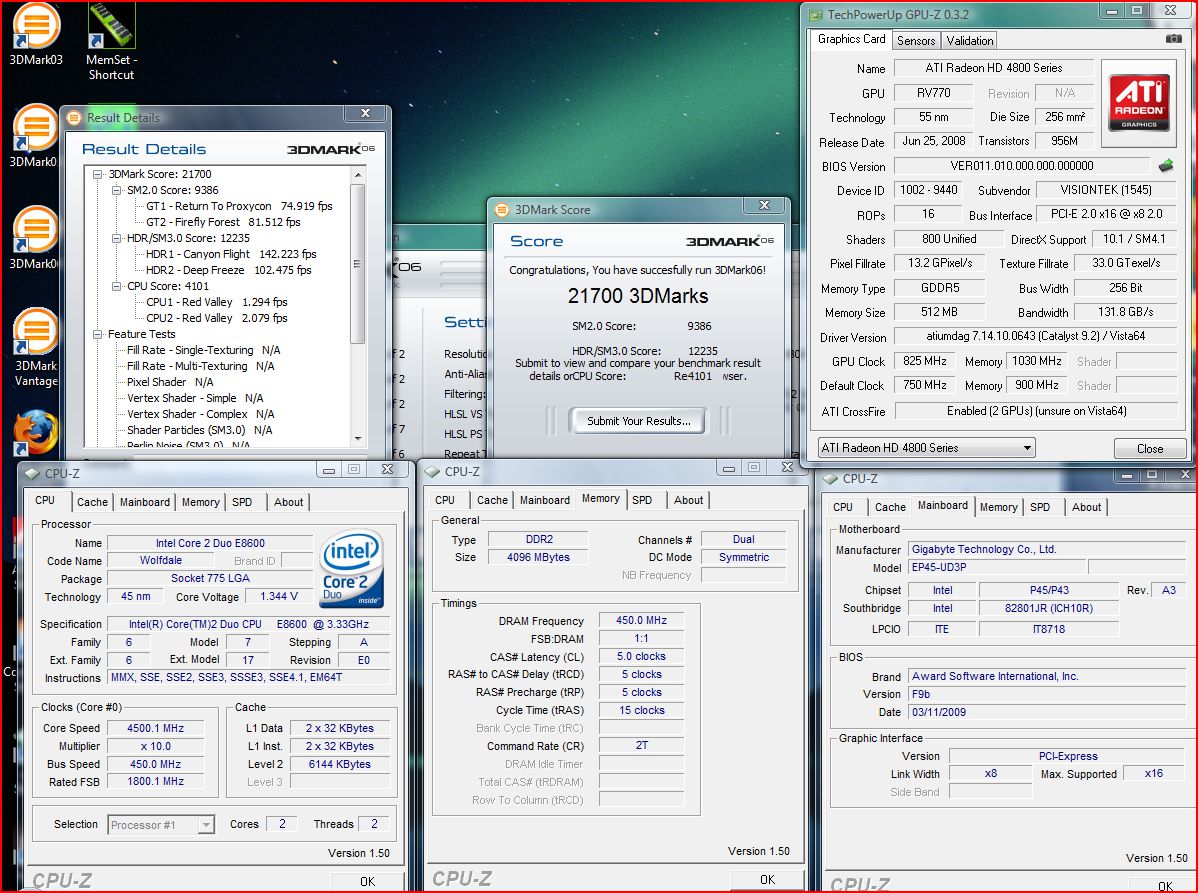
Task: Select Fill Rate - Single-Texturing row
Action: click(203, 351)
